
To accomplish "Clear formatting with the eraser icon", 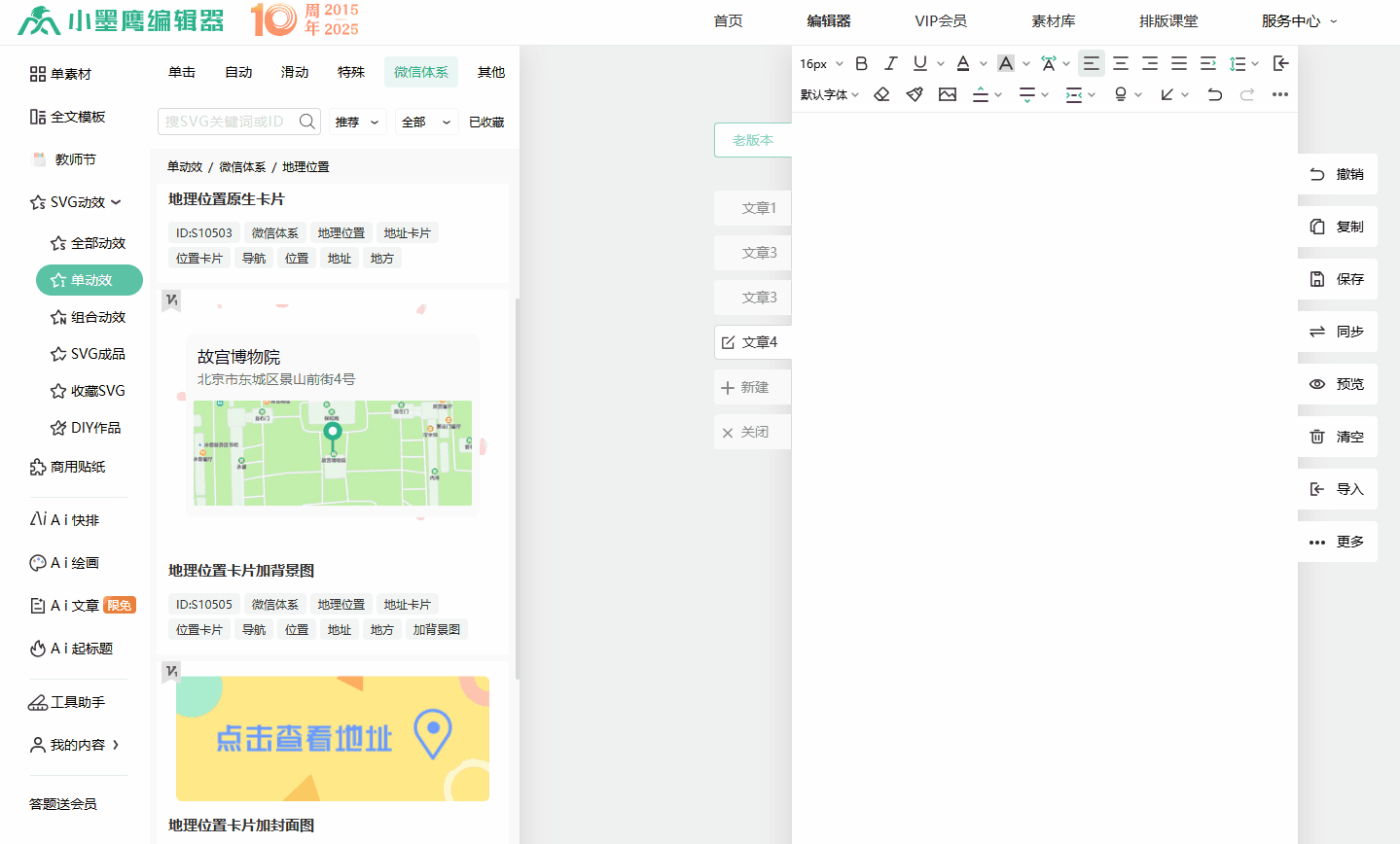I will click(883, 94).
